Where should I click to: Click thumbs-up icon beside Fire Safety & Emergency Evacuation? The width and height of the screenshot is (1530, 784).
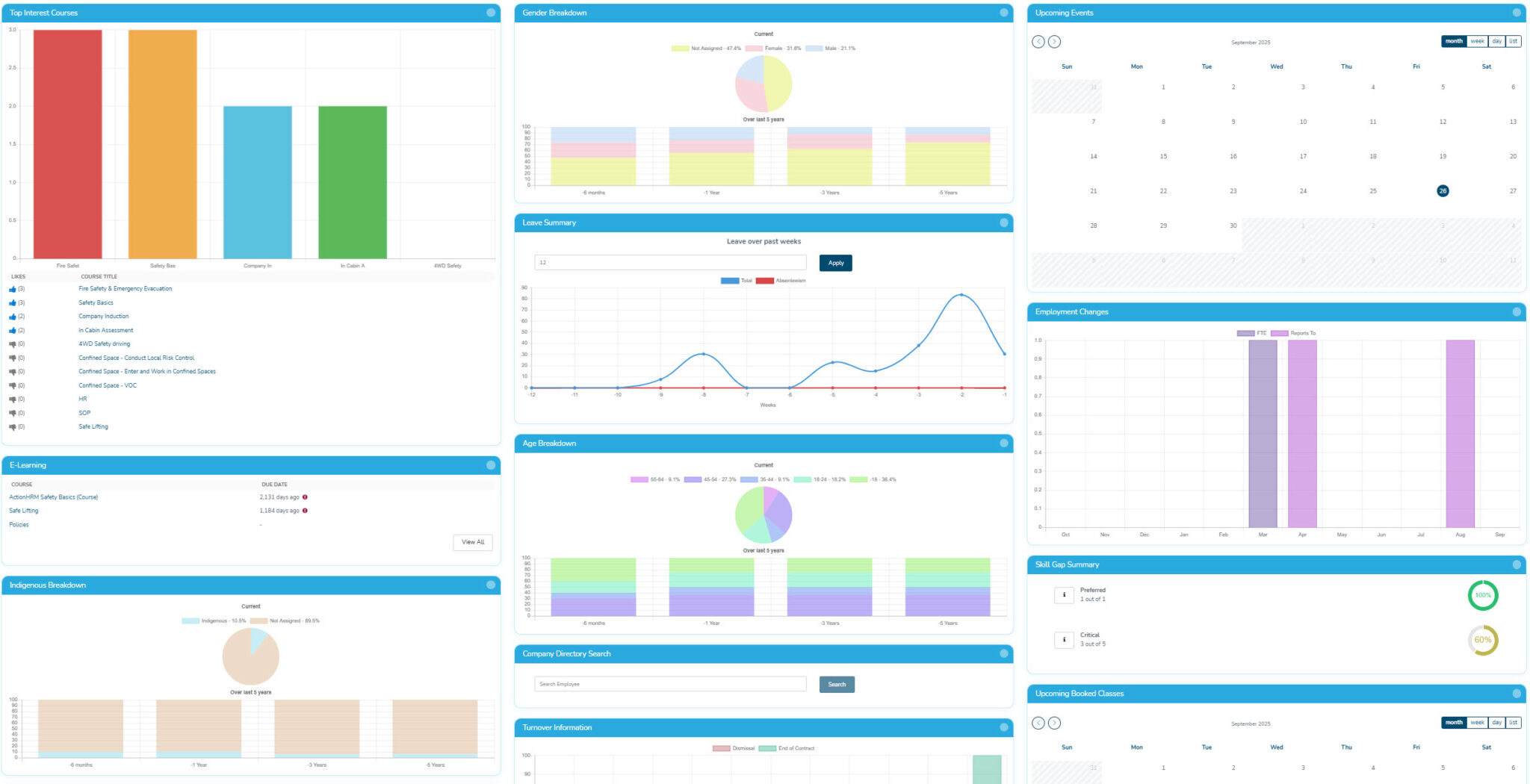point(13,289)
